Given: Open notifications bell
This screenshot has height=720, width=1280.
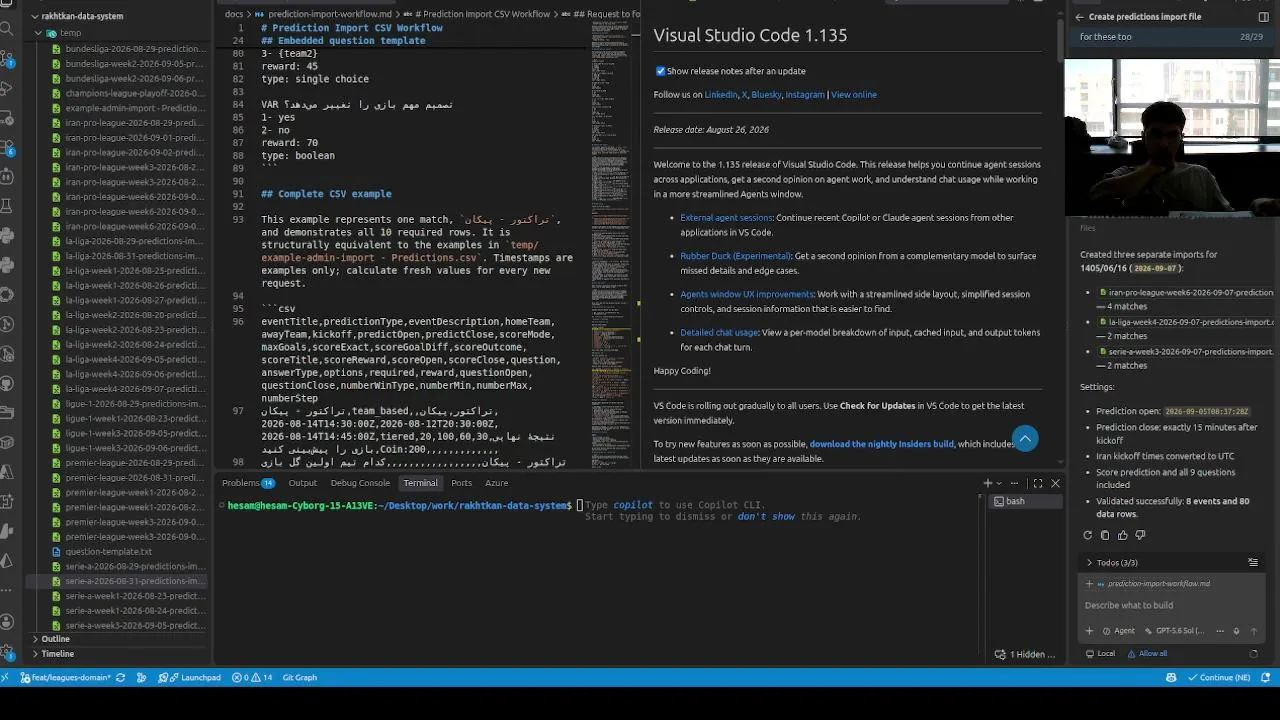Looking at the screenshot, I should pyautogui.click(x=1267, y=678).
